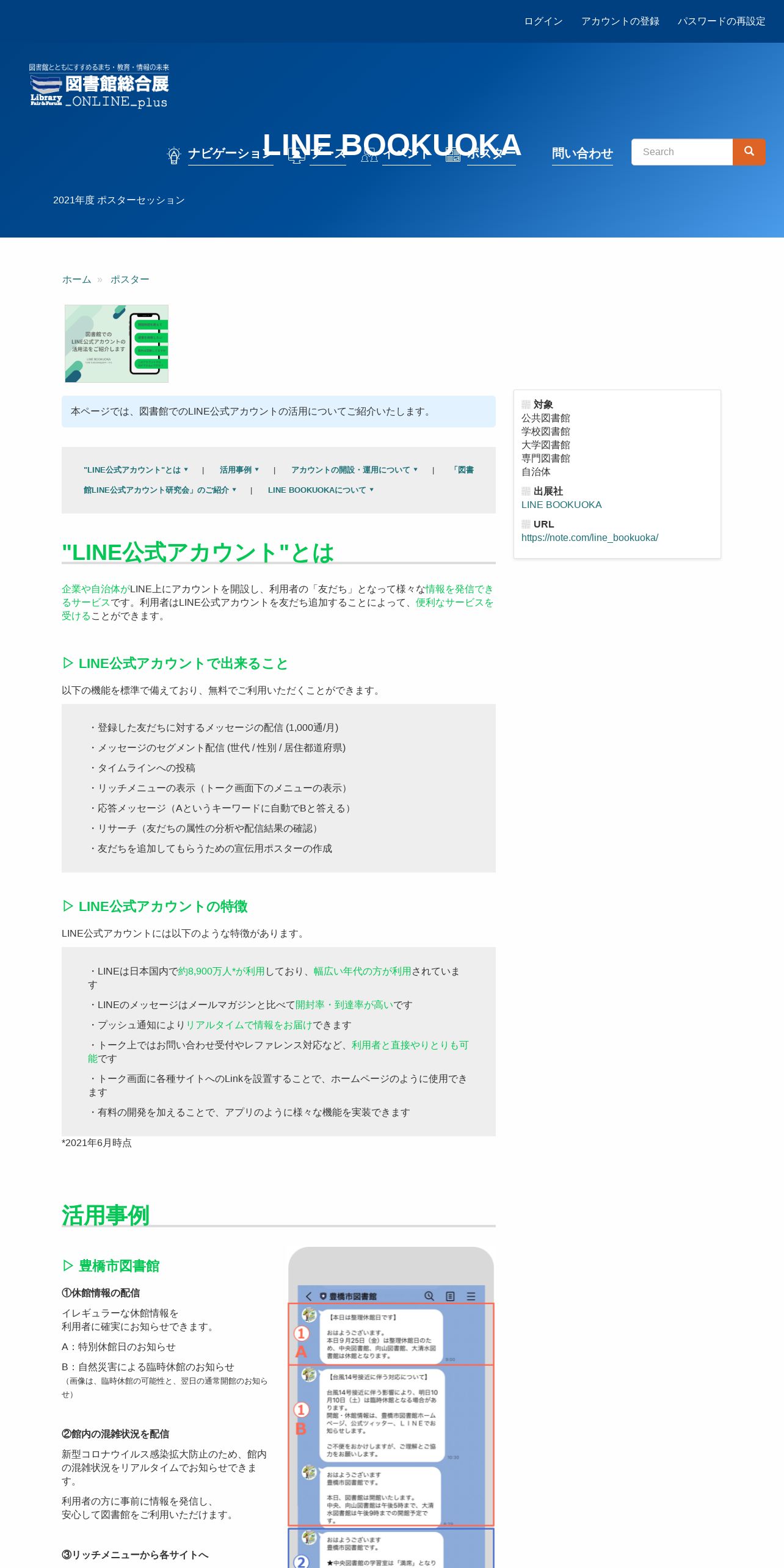Image resolution: width=784 pixels, height=1568 pixels.
Task: Jump to 活用事例 anchor link
Action: coord(239,470)
